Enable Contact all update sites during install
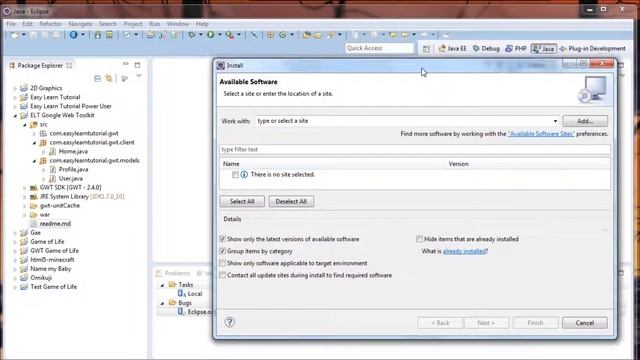 point(222,276)
